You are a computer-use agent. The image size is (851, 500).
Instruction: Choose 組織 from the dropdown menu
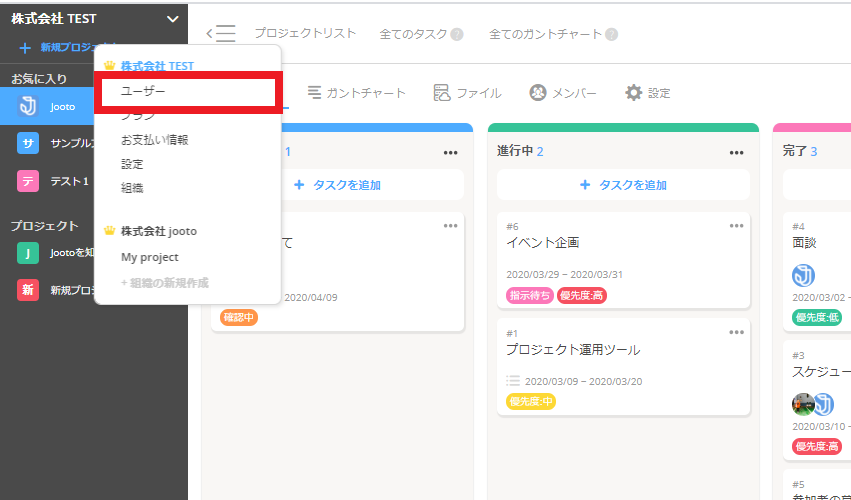132,187
